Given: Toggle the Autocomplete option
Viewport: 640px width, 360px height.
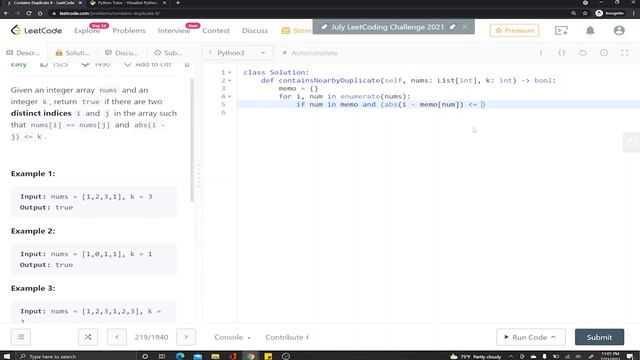Looking at the screenshot, I should tap(310, 53).
